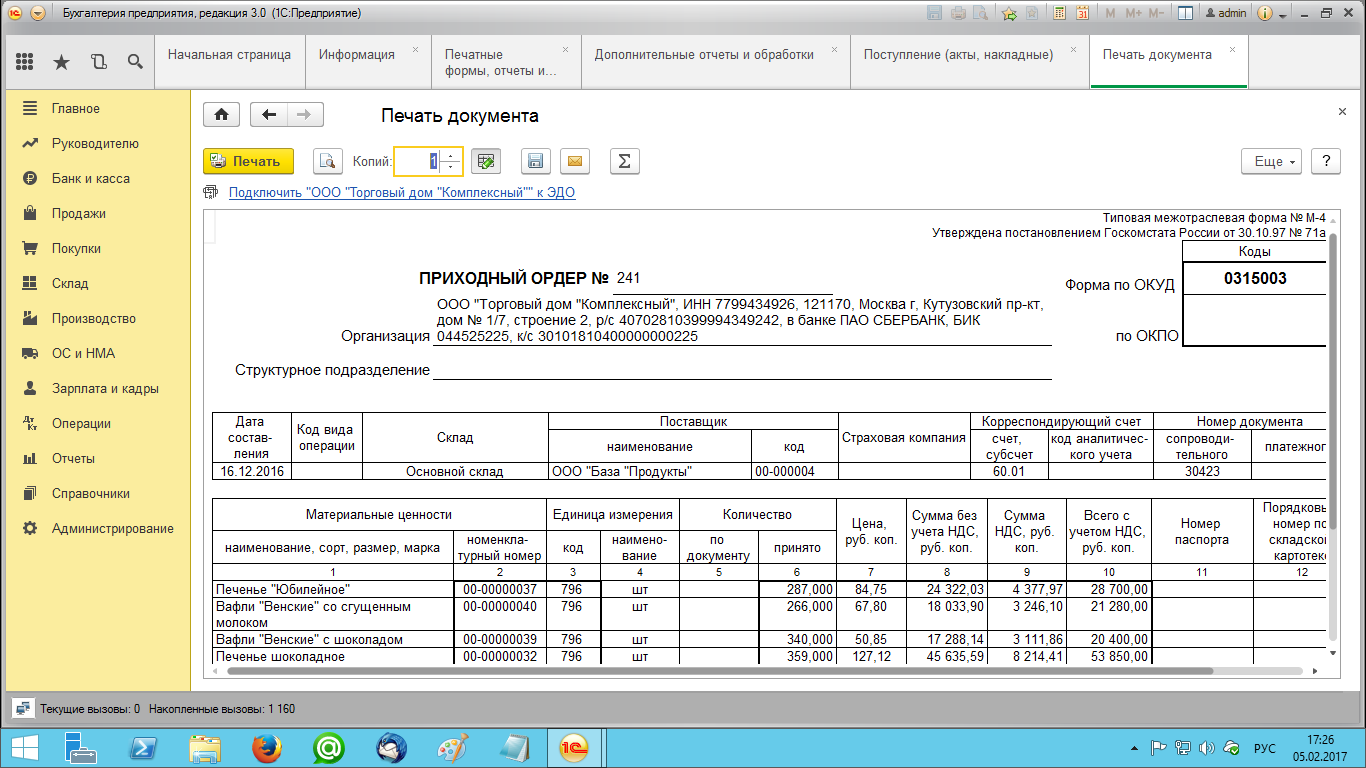Open calendar icon in title bar
Screen dimensions: 1366x768
1082,14
